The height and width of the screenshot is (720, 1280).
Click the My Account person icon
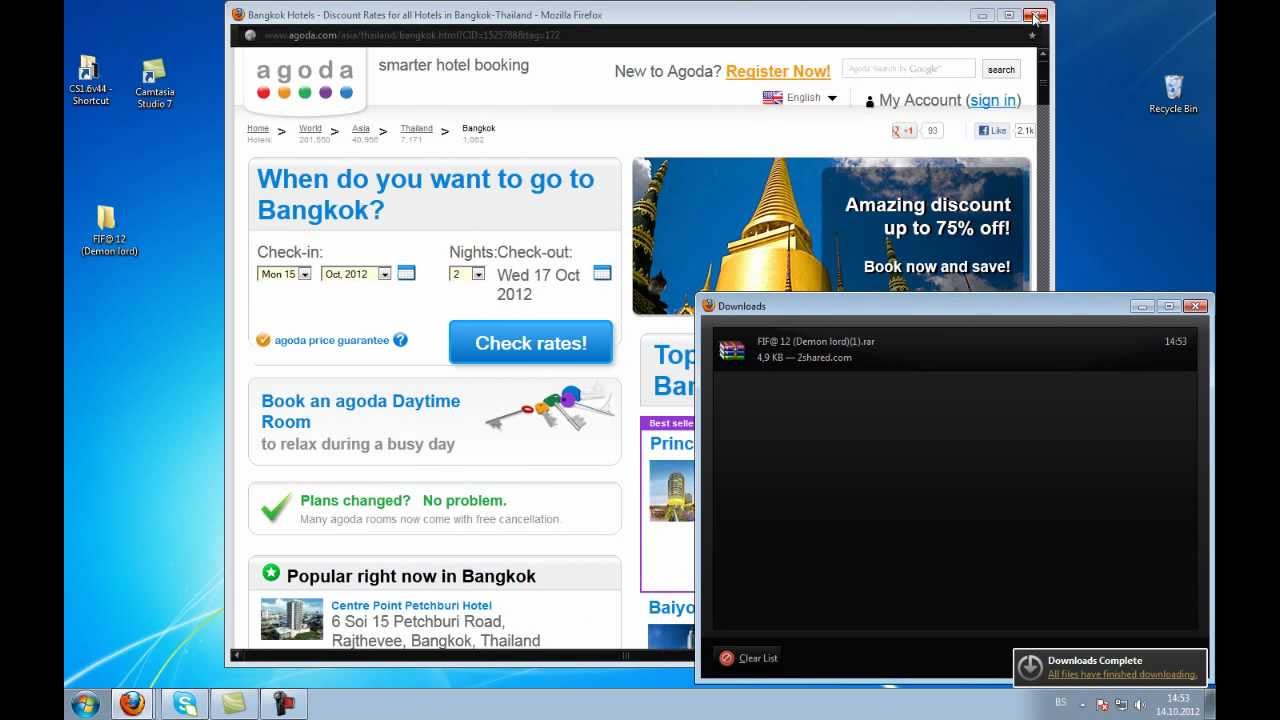click(869, 101)
